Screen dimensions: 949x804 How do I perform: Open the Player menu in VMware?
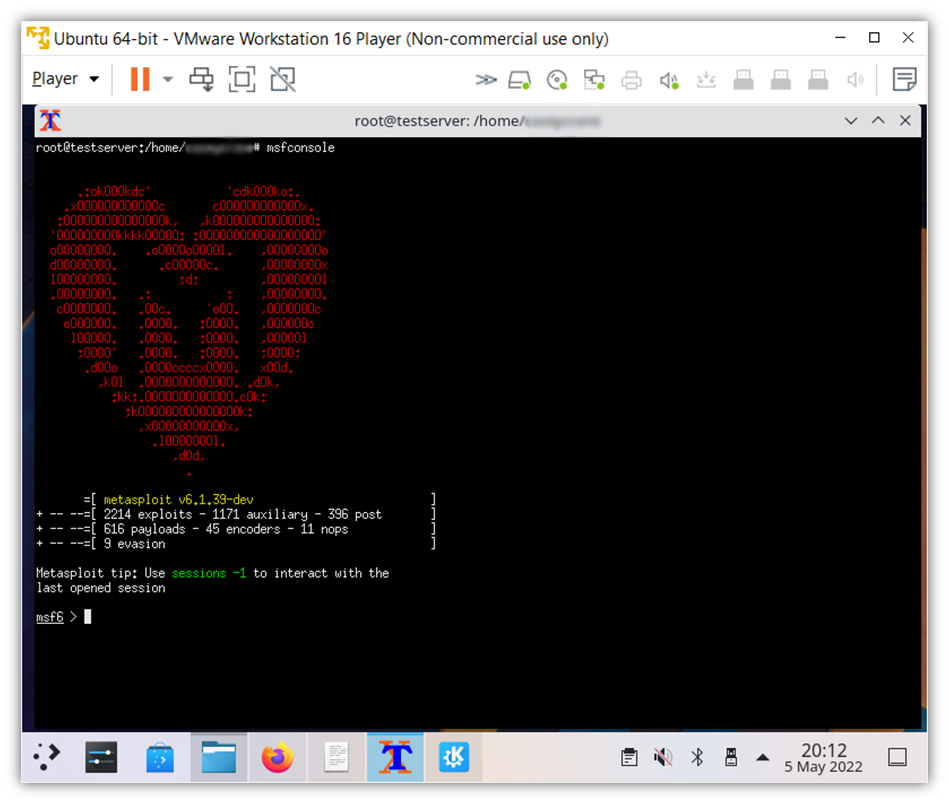65,79
